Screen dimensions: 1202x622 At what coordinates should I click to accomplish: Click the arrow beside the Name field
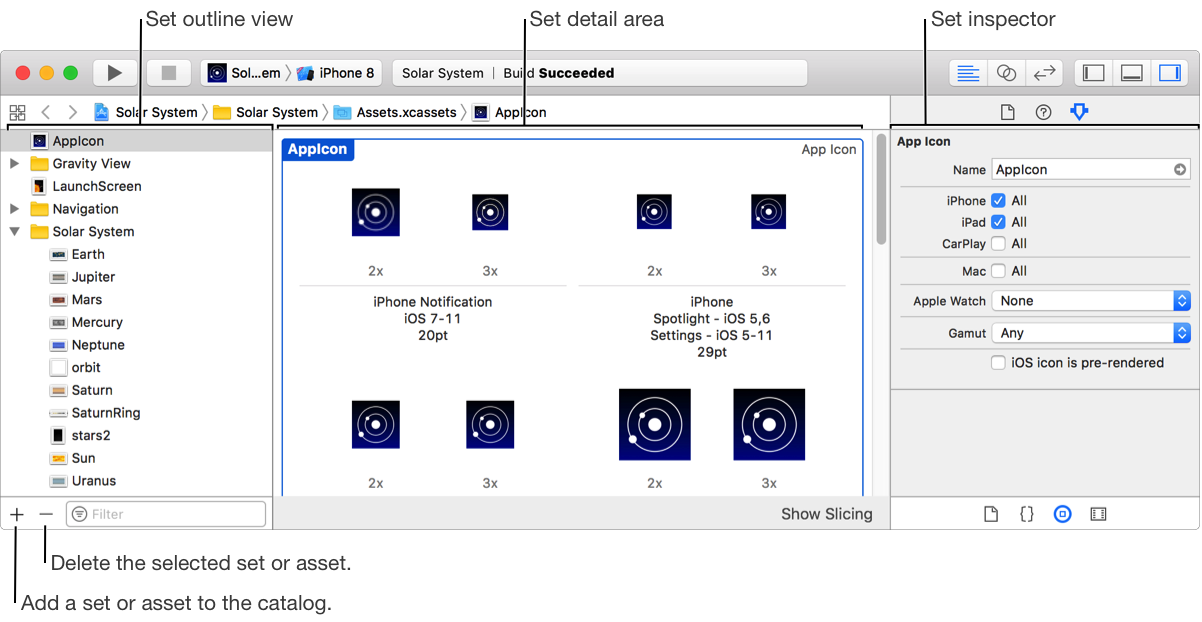[1181, 170]
